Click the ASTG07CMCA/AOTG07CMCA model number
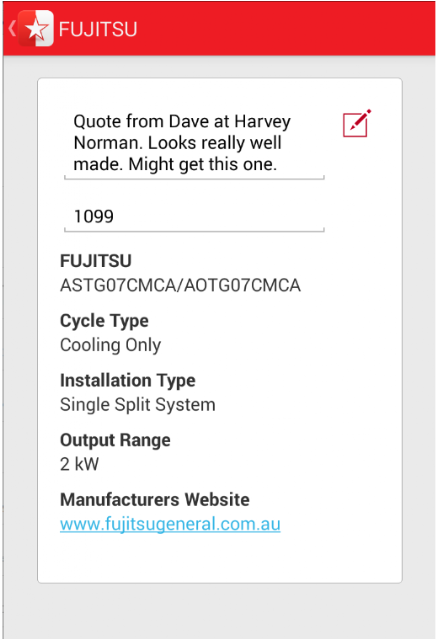The width and height of the screenshot is (438, 640). coord(180,285)
